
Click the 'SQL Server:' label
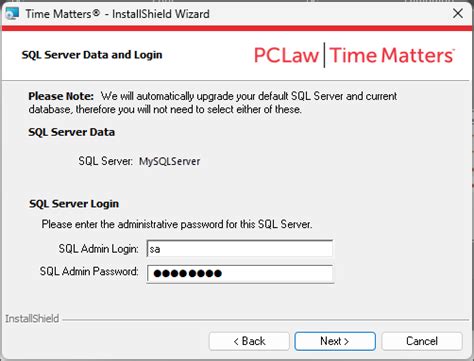click(x=106, y=161)
